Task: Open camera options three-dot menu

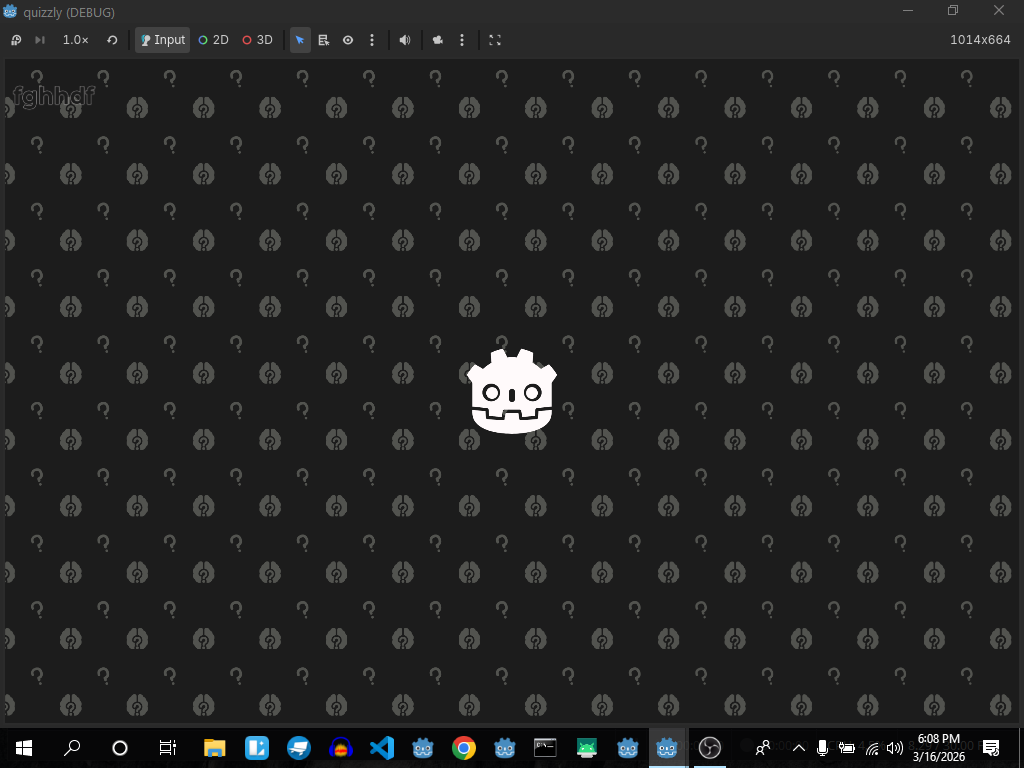Action: (462, 40)
